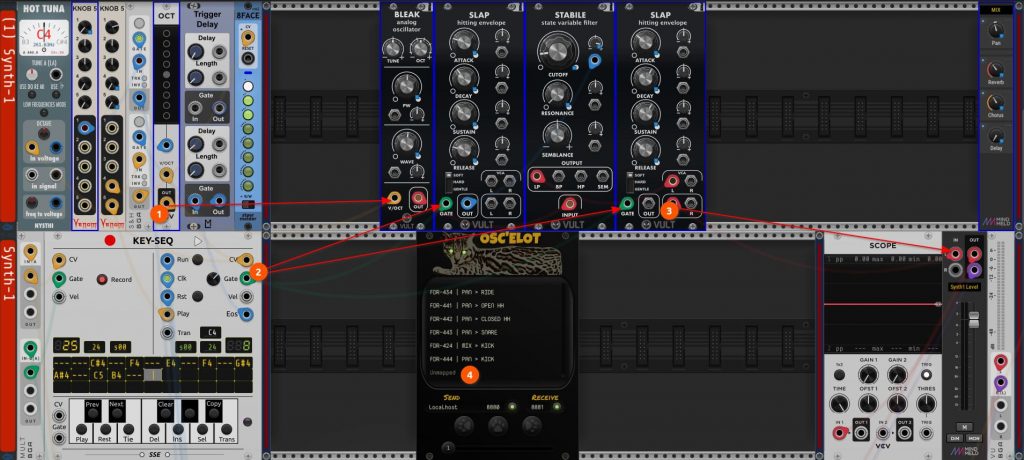The width and height of the screenshot is (1024, 460).
Task: Toggle the MON button on the mixer
Action: 974,438
